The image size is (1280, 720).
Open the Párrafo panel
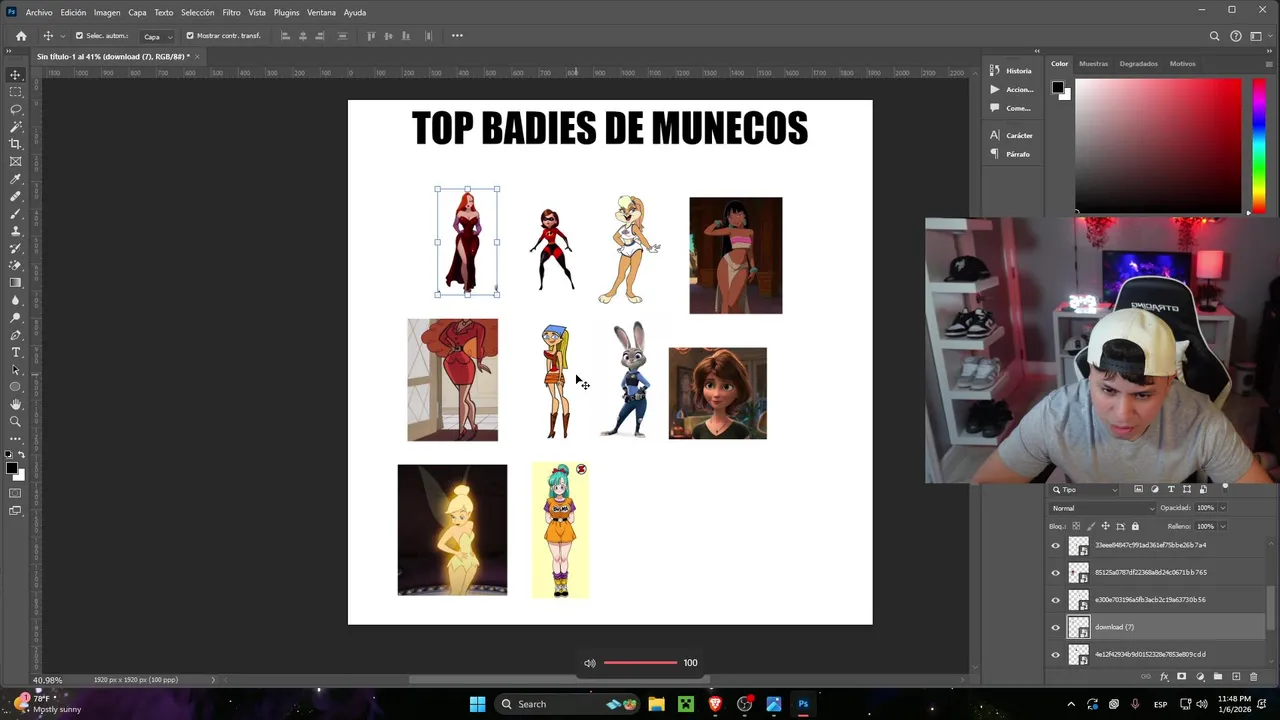pos(1010,154)
